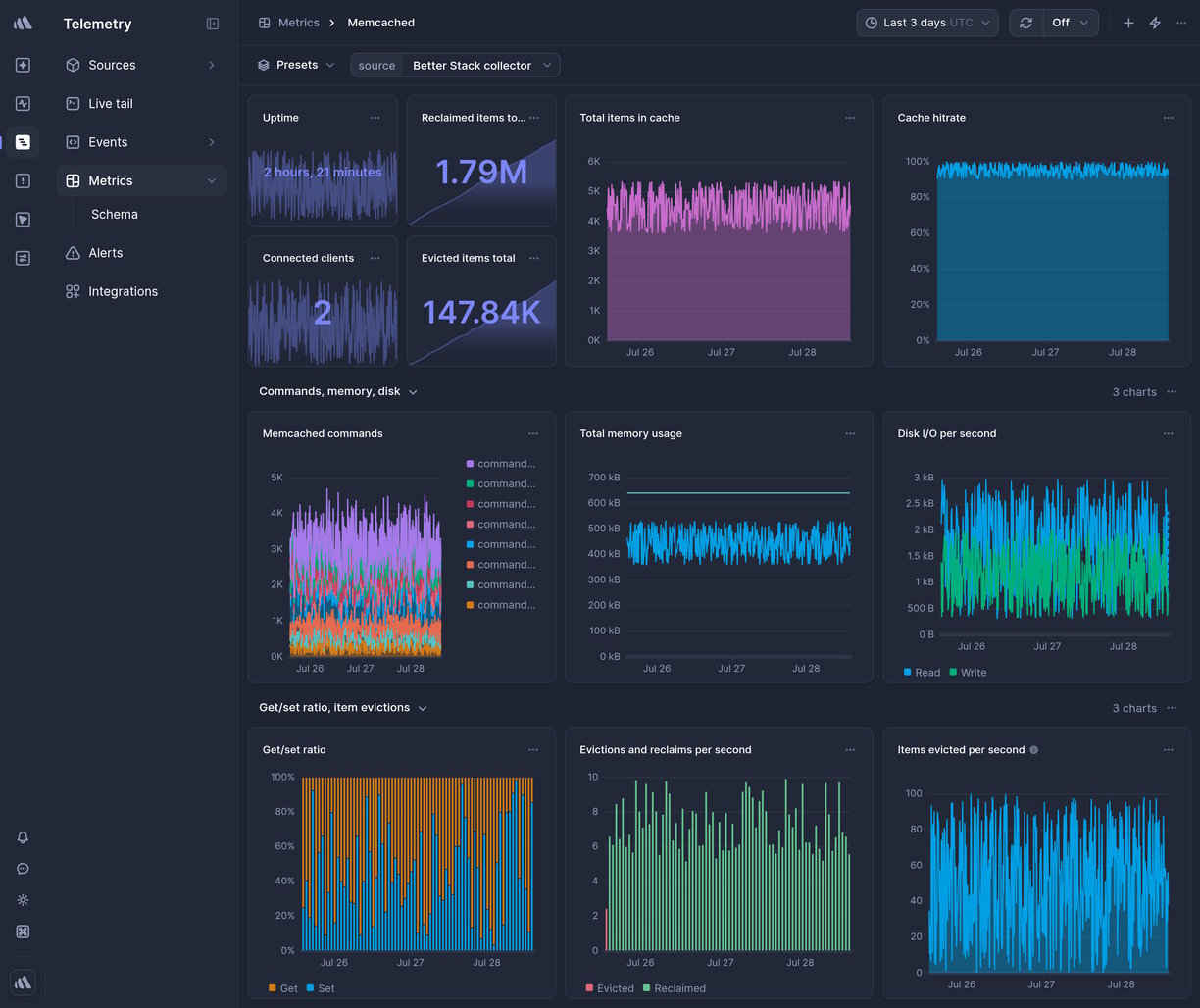Click the lightning bolt icon in top bar
The width and height of the screenshot is (1200, 1008).
click(x=1155, y=23)
